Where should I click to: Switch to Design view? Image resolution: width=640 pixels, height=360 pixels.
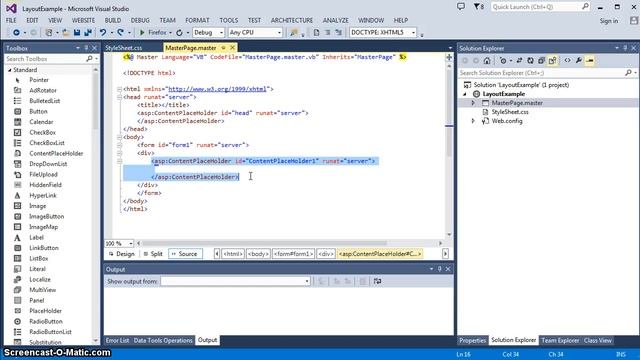[122, 254]
